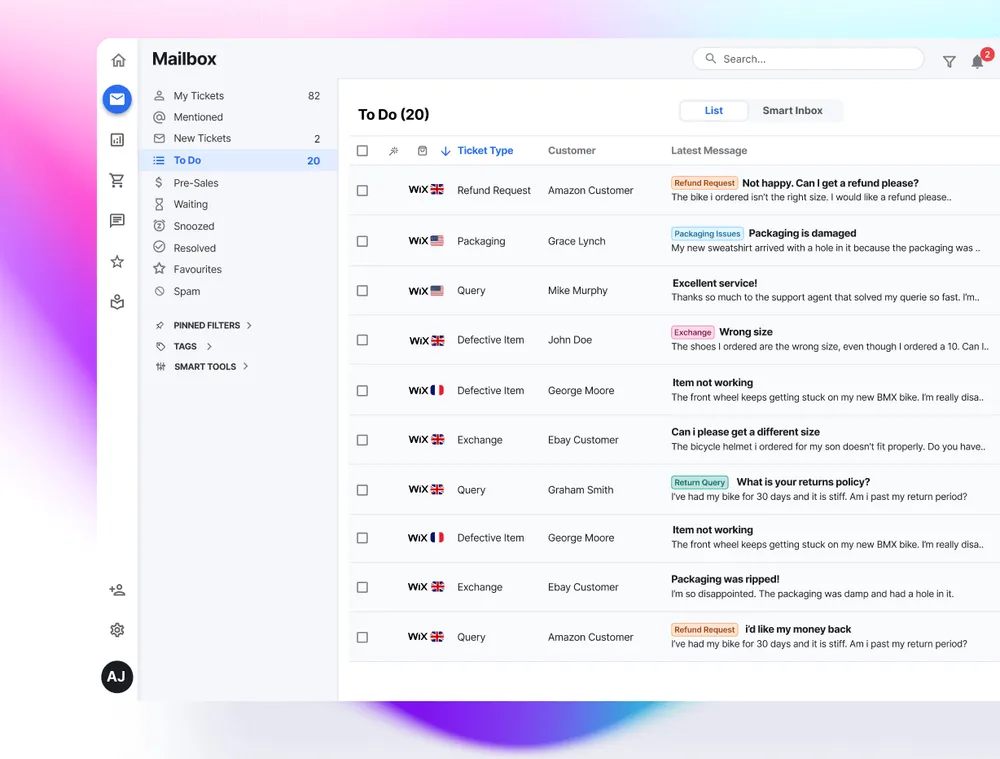Viewport: 1000px width, 759px height.
Task: Open the analytics reports icon
Action: point(117,139)
